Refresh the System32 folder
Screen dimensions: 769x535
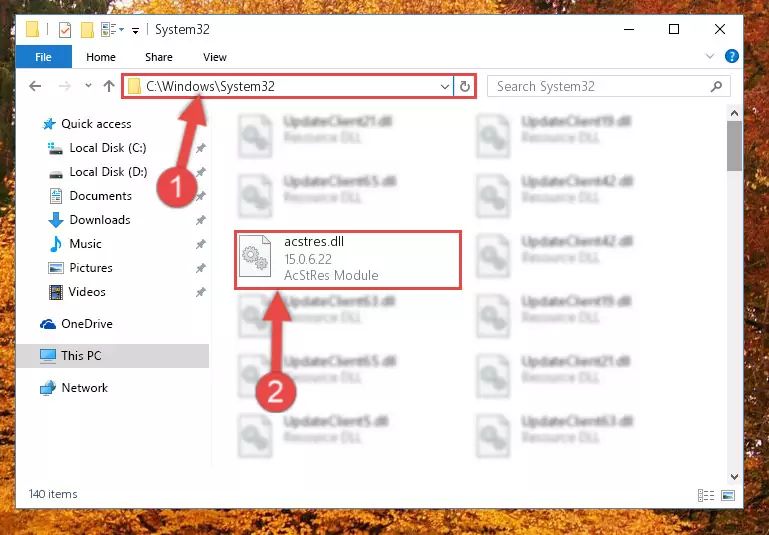pos(464,87)
